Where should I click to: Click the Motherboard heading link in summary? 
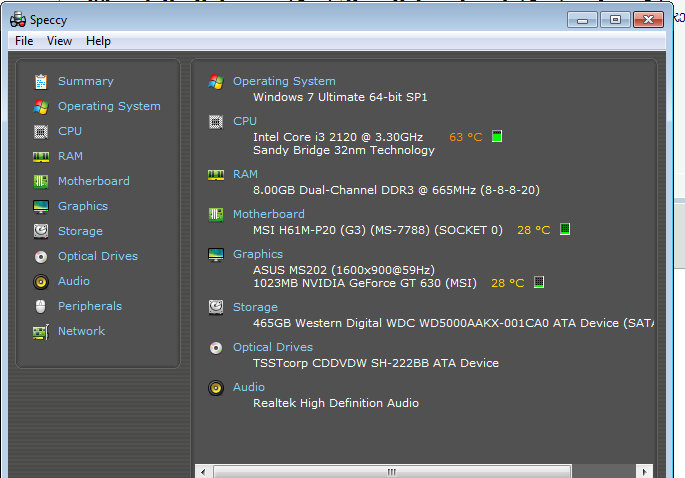pyautogui.click(x=269, y=214)
